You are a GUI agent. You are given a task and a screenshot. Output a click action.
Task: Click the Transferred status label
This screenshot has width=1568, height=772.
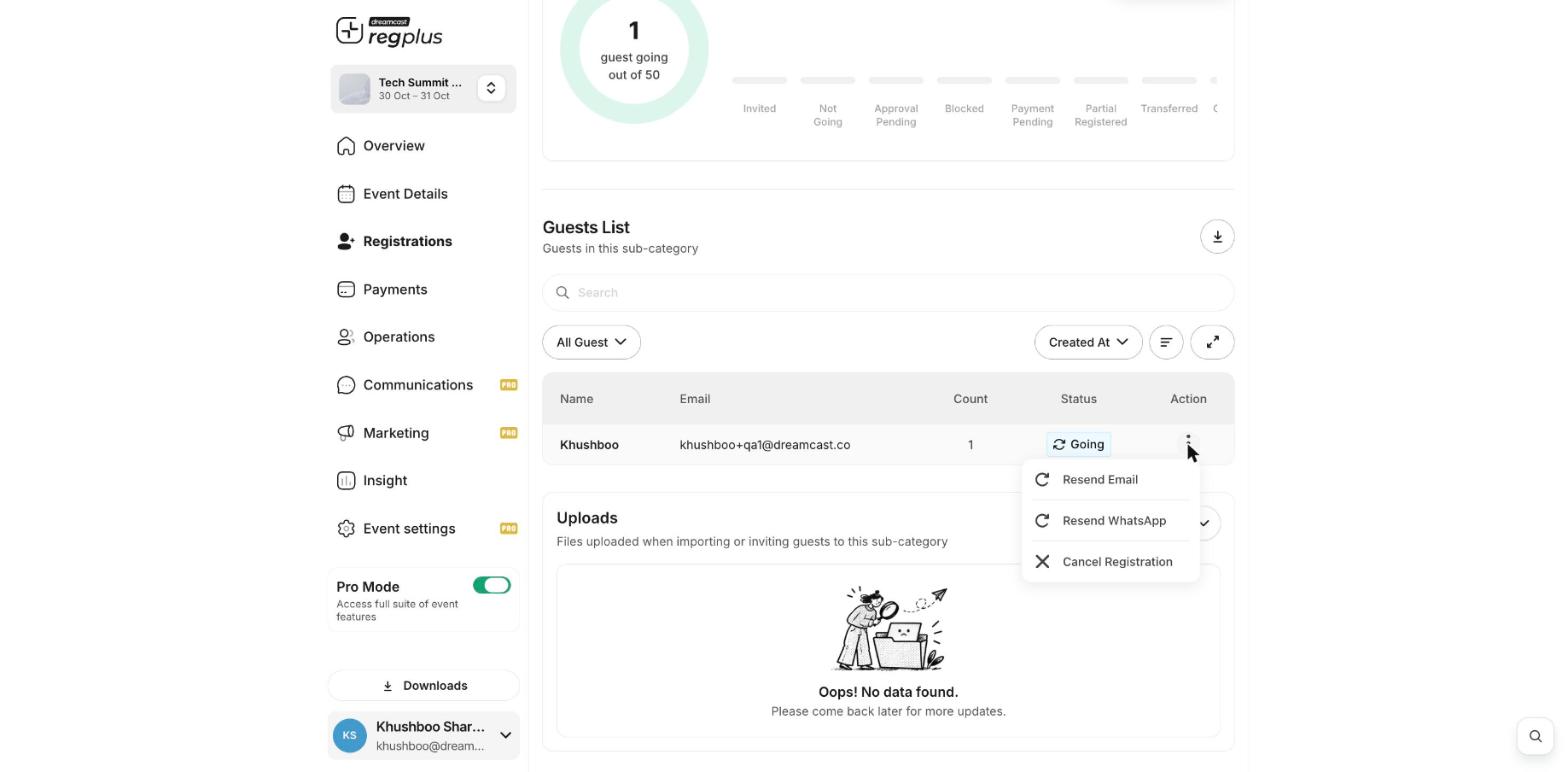1169,109
